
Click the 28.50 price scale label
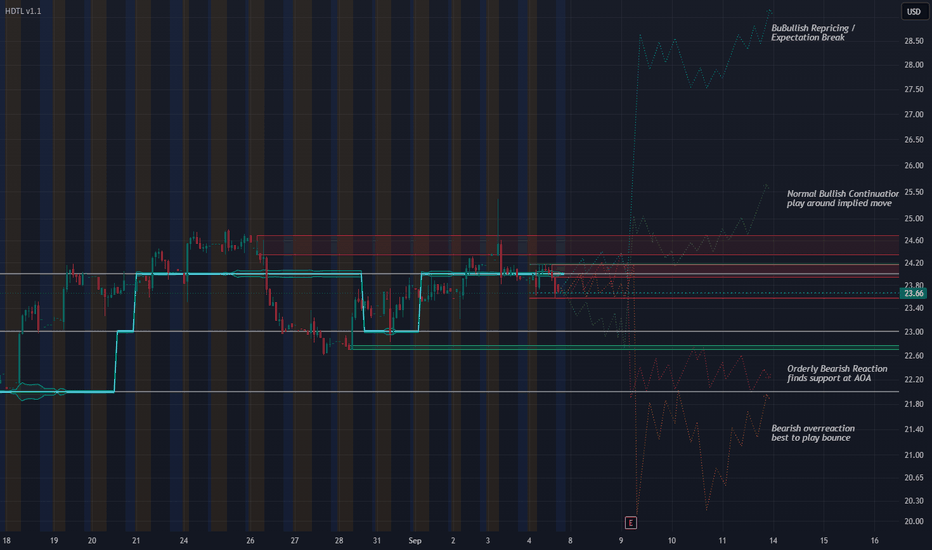point(914,41)
